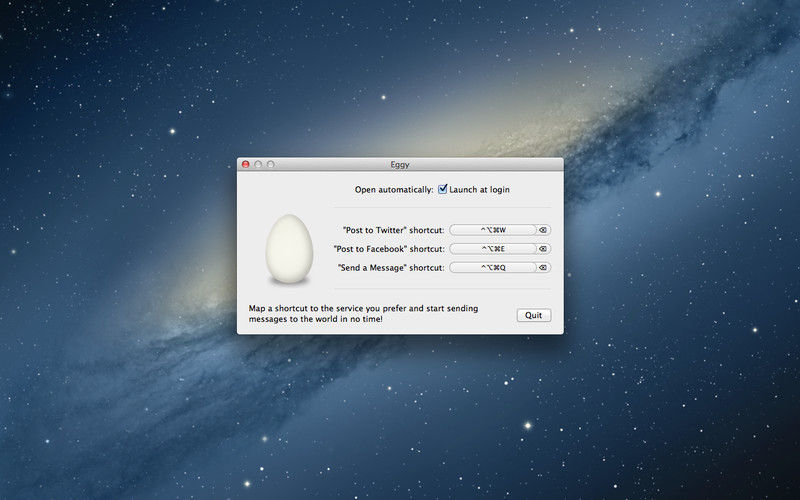Zoom the Eggy window

tap(270, 164)
